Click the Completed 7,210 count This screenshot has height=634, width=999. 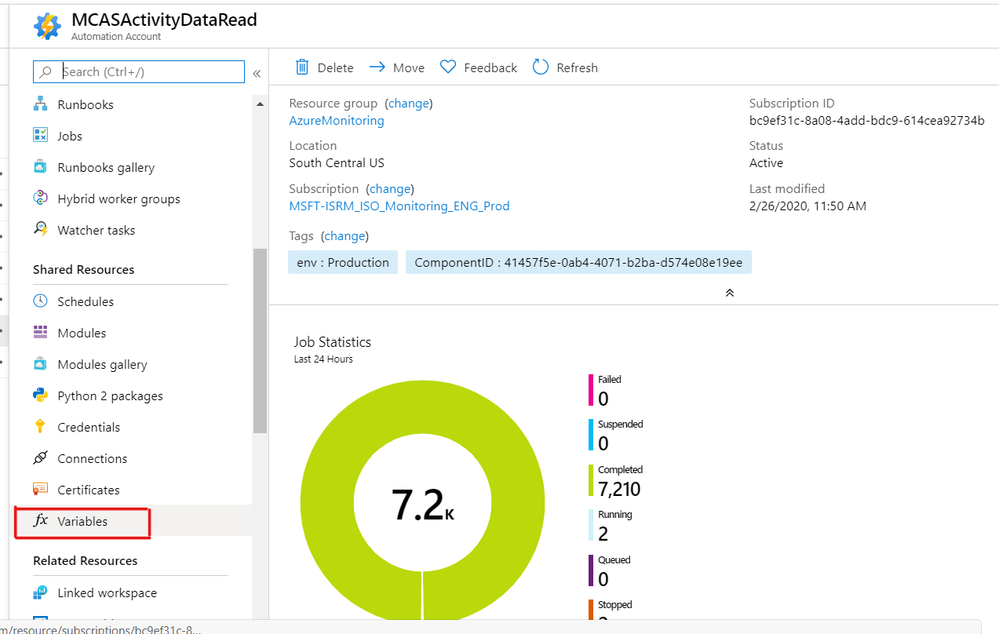click(619, 489)
